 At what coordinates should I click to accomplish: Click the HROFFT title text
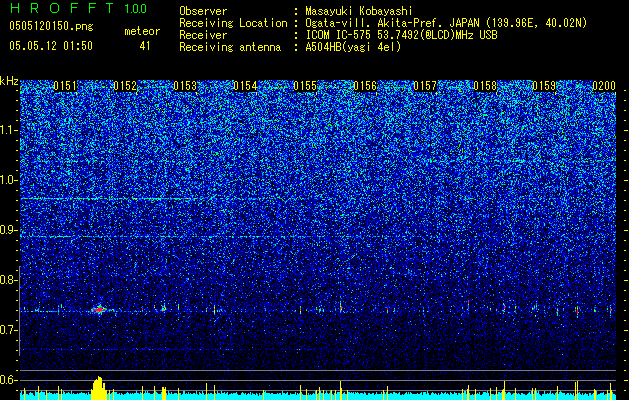[x=63, y=8]
